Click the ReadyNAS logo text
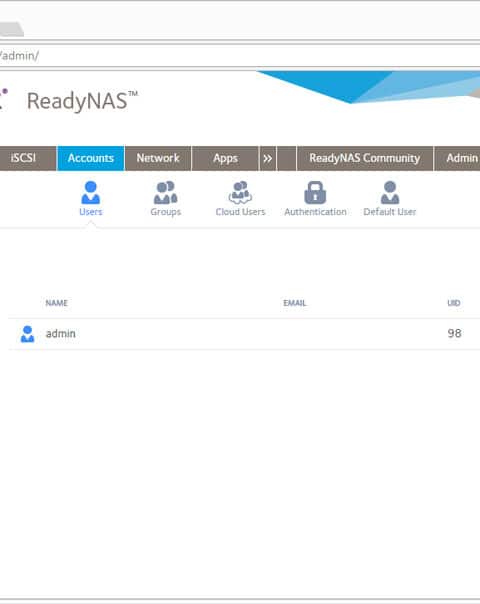480x604 pixels. (x=82, y=101)
